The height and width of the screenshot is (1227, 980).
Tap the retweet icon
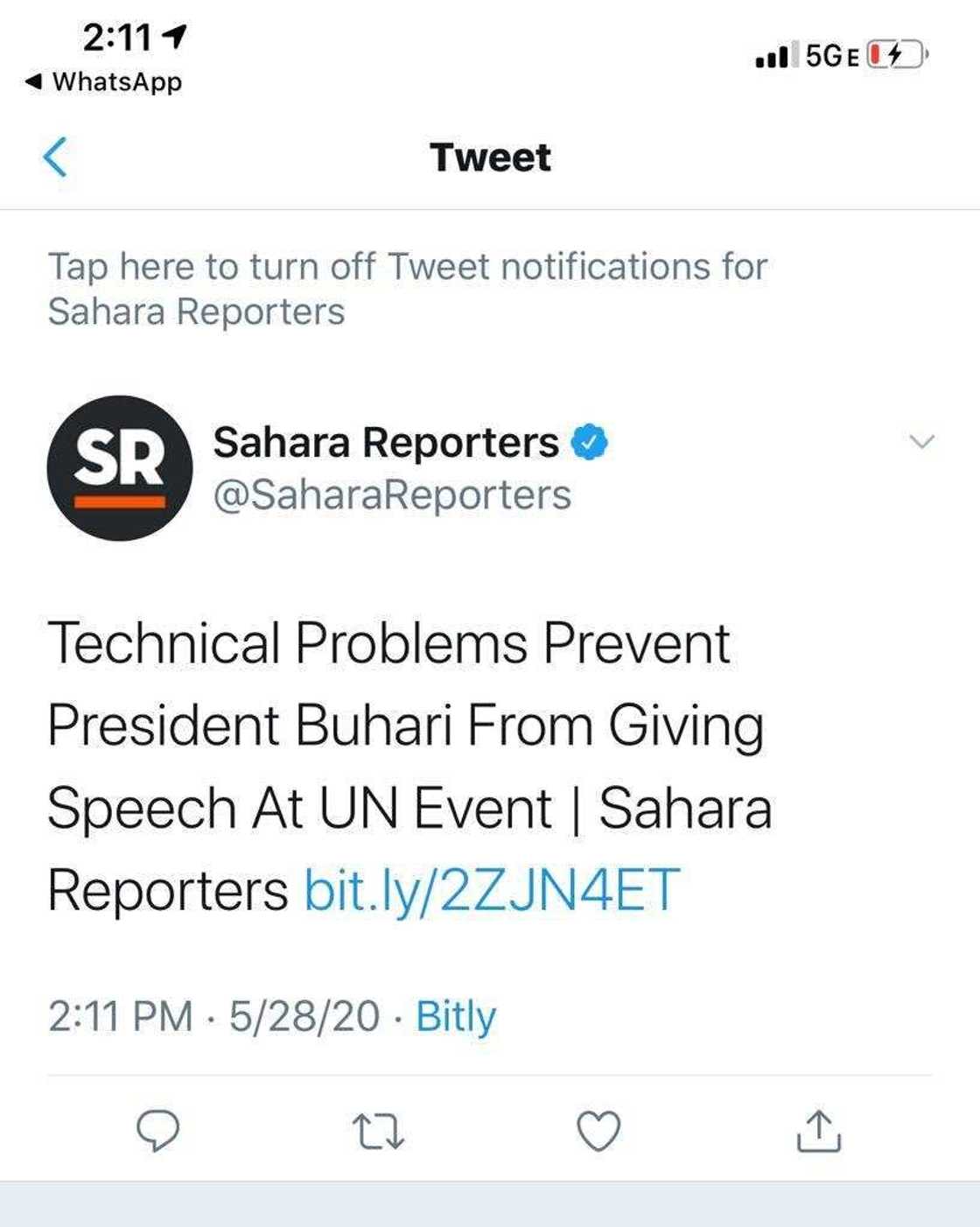click(x=380, y=1131)
